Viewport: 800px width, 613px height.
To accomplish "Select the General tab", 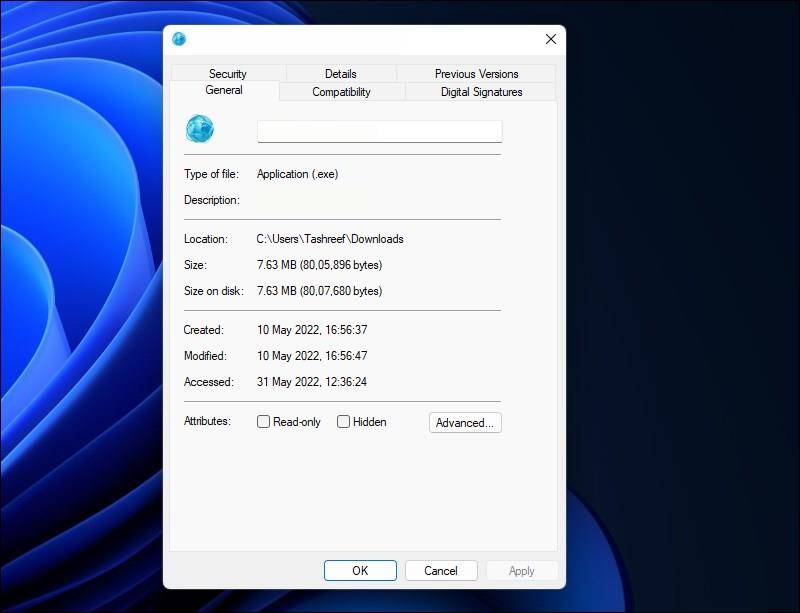I will click(x=223, y=90).
